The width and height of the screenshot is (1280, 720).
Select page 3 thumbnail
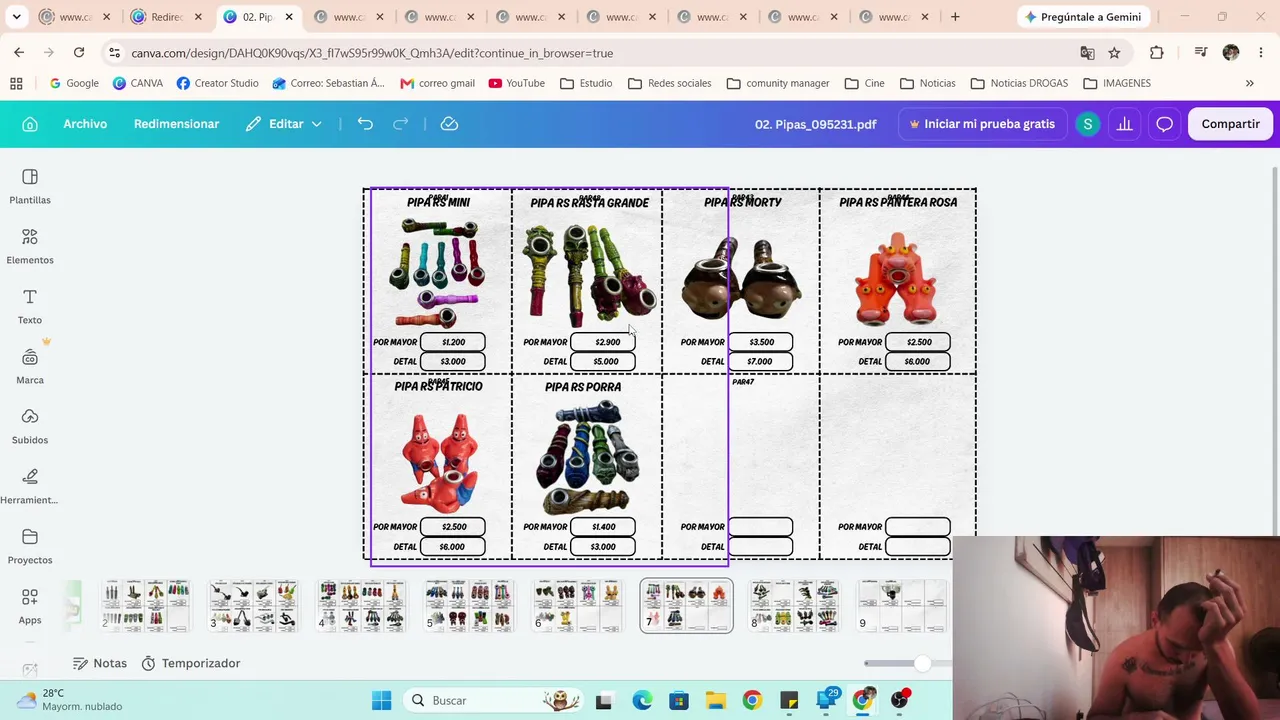(253, 606)
